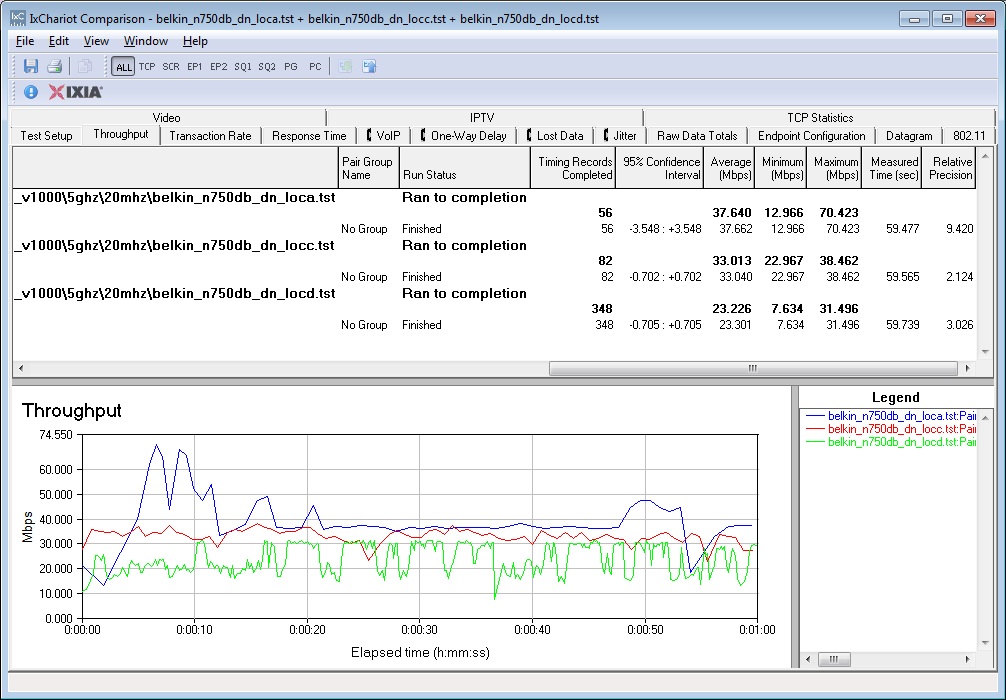Select the IPTV tab group
The height and width of the screenshot is (700, 1006).
[x=482, y=117]
